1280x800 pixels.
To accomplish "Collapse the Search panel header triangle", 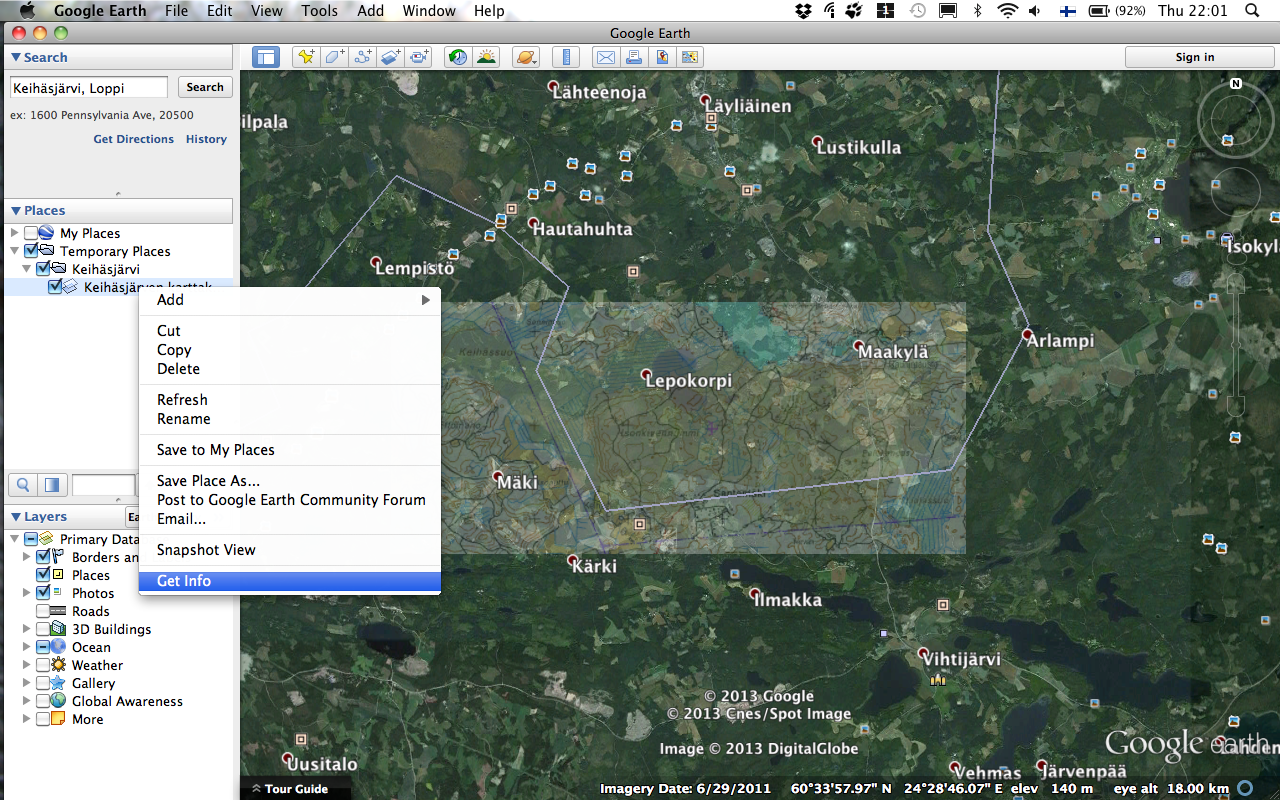I will click(x=16, y=58).
